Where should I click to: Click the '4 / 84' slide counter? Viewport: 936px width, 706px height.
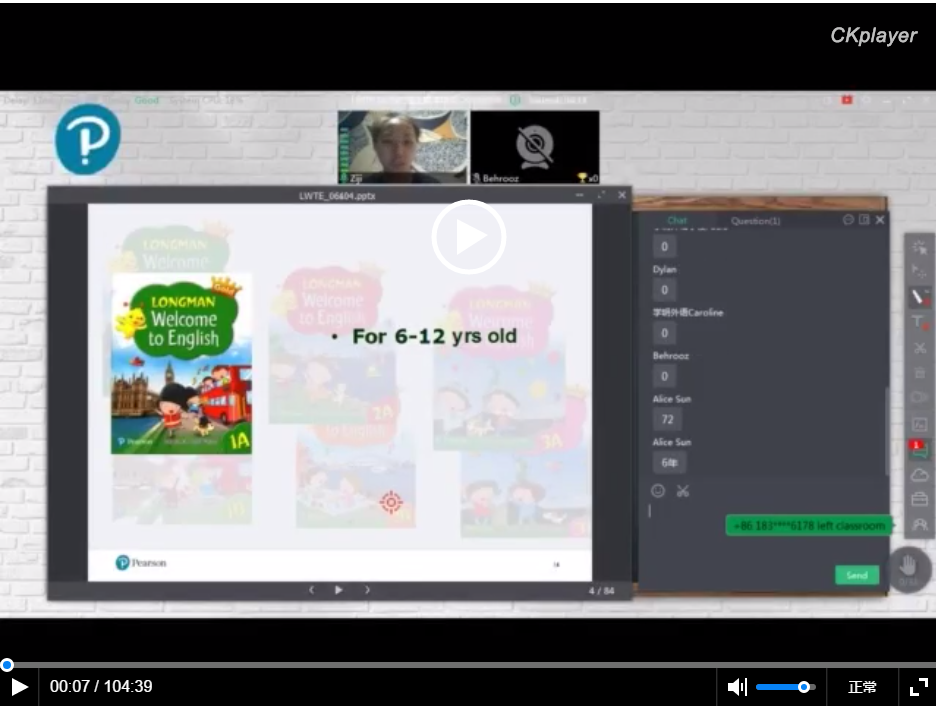pos(601,591)
